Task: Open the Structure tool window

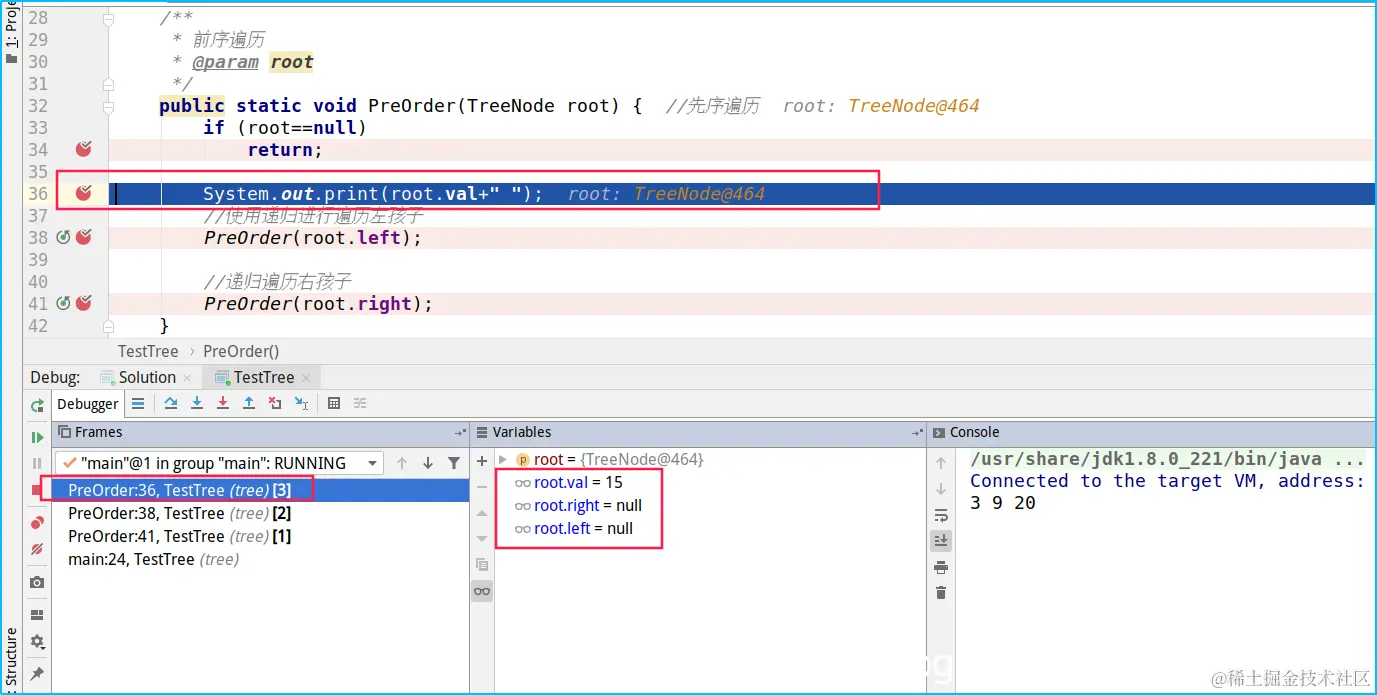Action: [11, 657]
